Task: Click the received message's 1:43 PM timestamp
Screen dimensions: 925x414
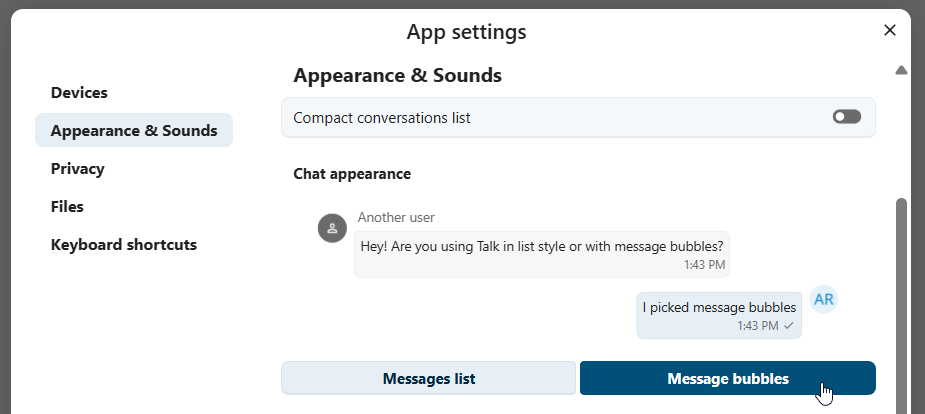Action: click(705, 265)
